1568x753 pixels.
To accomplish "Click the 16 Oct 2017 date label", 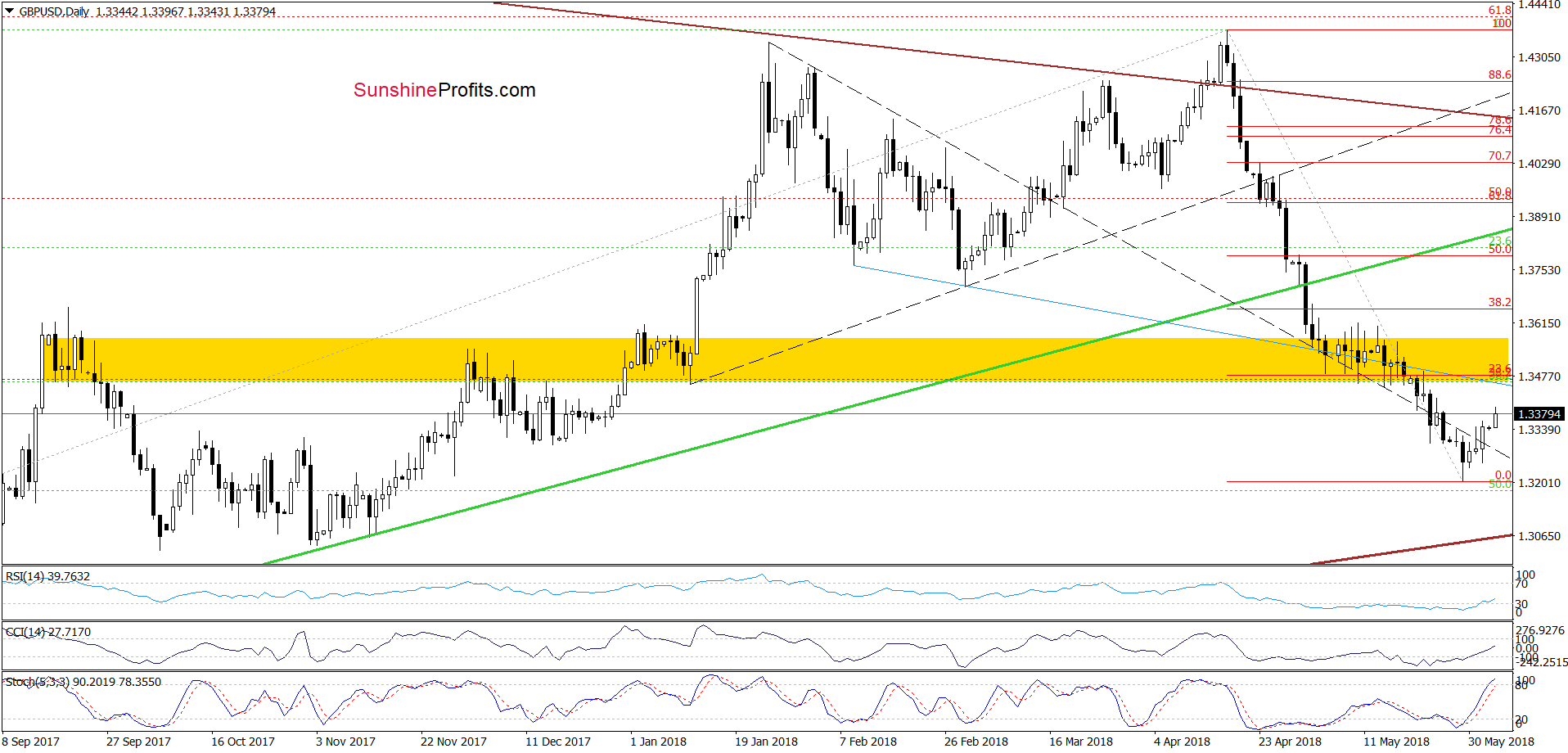I will (x=243, y=742).
